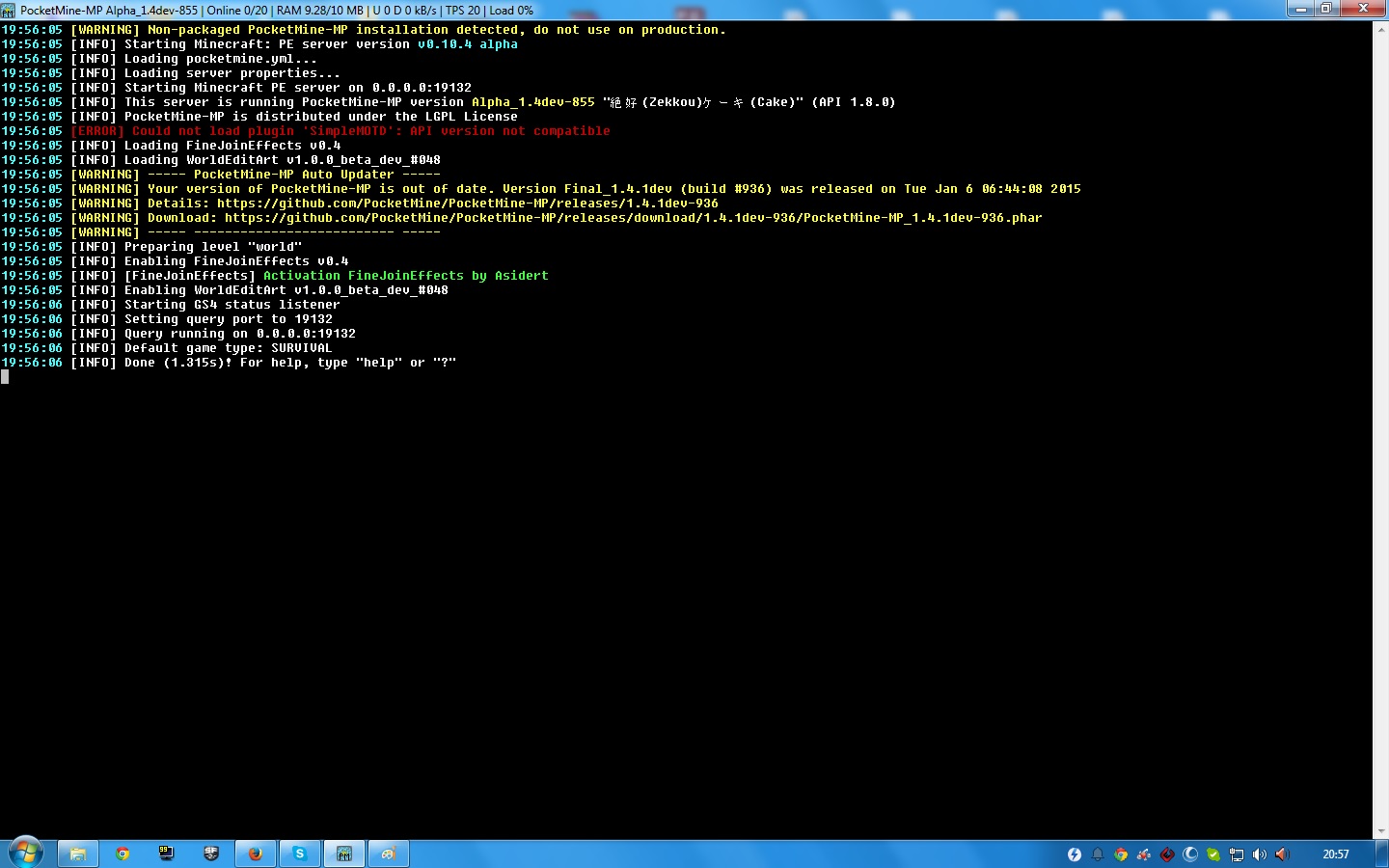Open the Windows Start menu orb
Viewport: 1389px width, 868px height.
pyautogui.click(x=26, y=854)
